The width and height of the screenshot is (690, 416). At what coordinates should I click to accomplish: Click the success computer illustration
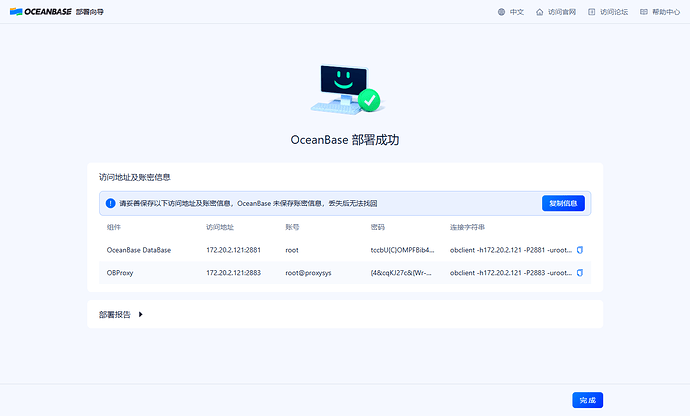coord(346,89)
